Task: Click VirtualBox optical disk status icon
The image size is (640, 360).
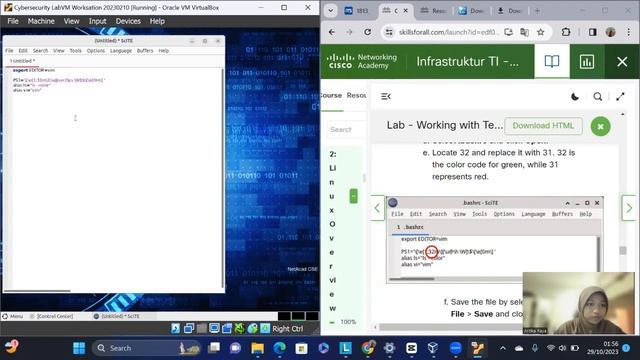Action: pos(176,328)
